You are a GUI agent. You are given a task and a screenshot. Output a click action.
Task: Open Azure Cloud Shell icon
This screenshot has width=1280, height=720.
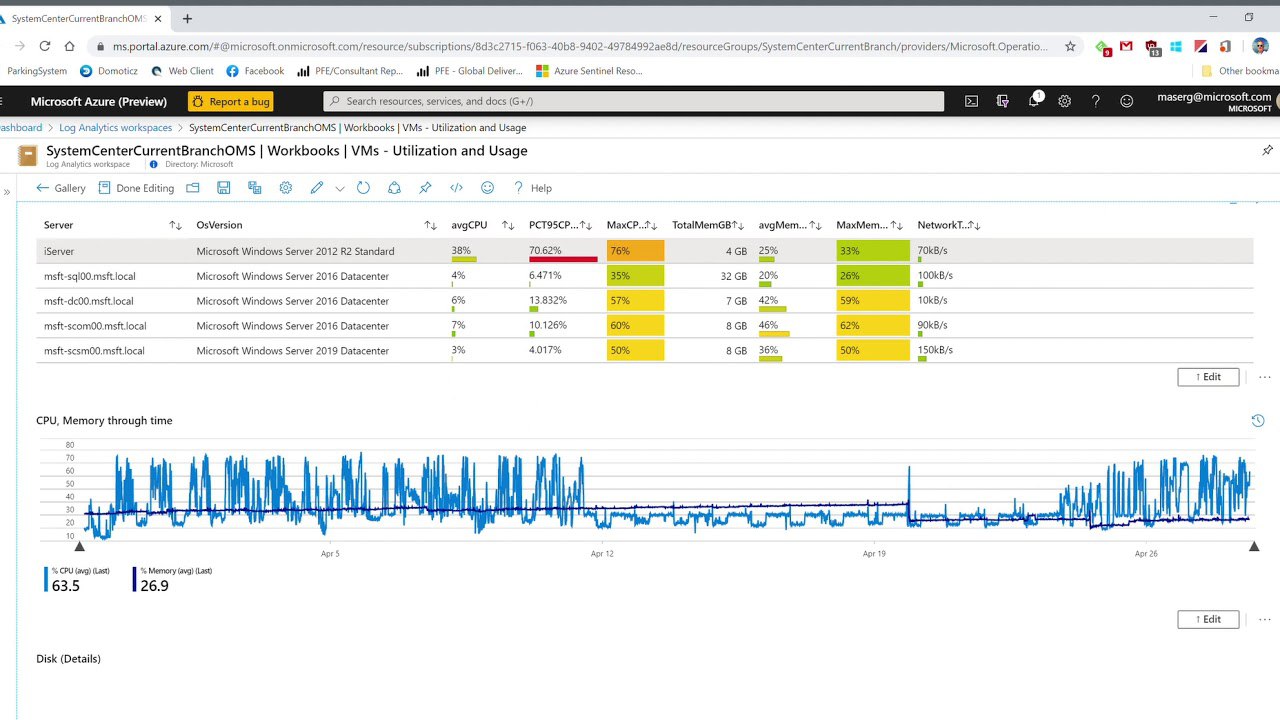(x=971, y=101)
